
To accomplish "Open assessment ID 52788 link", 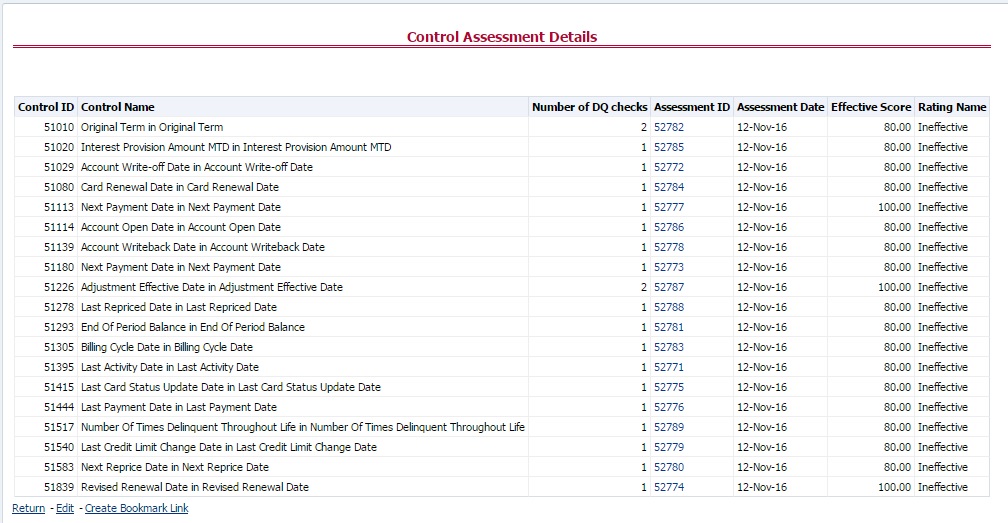I will (669, 307).
